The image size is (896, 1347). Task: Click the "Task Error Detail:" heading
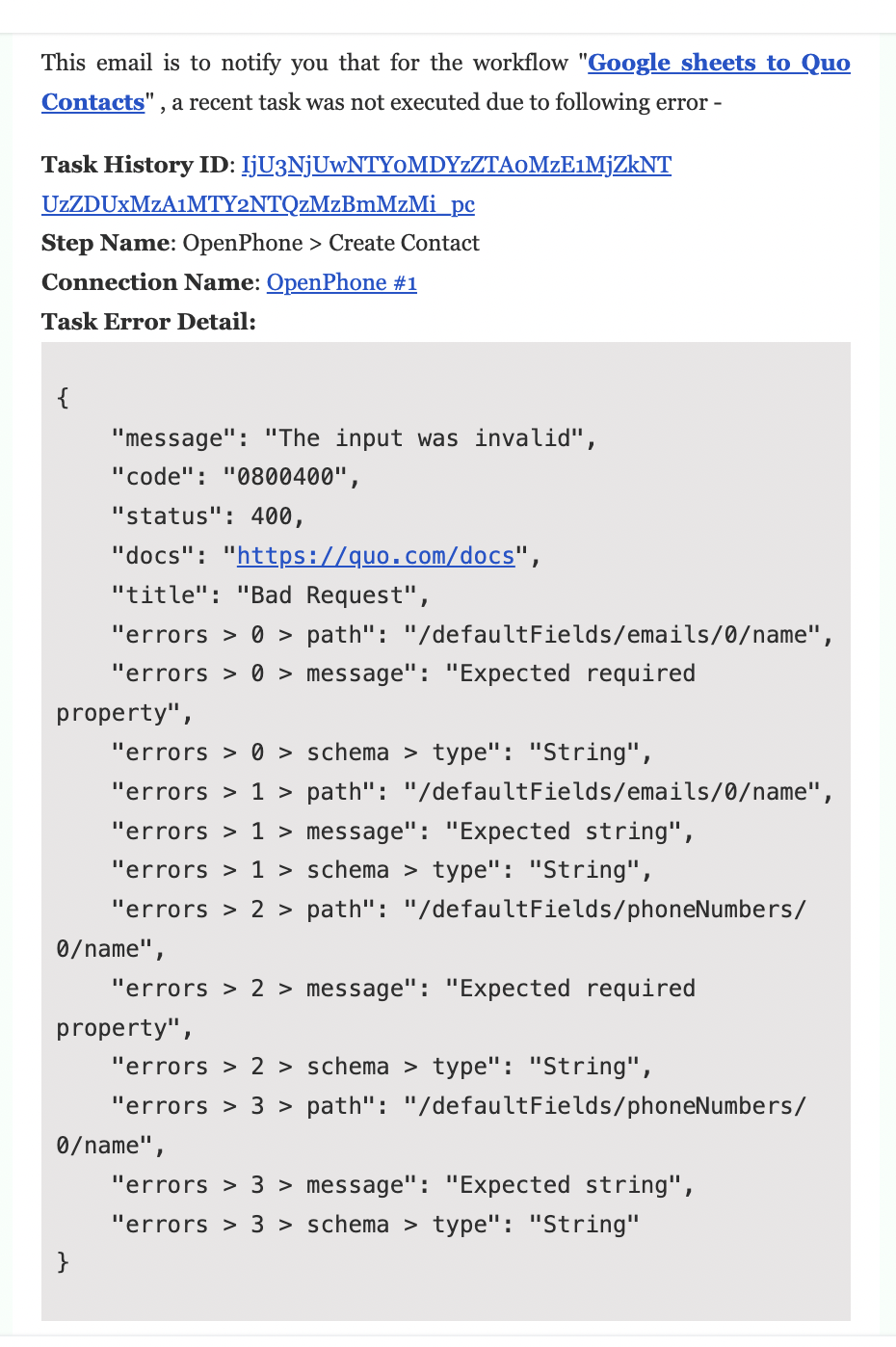click(148, 322)
